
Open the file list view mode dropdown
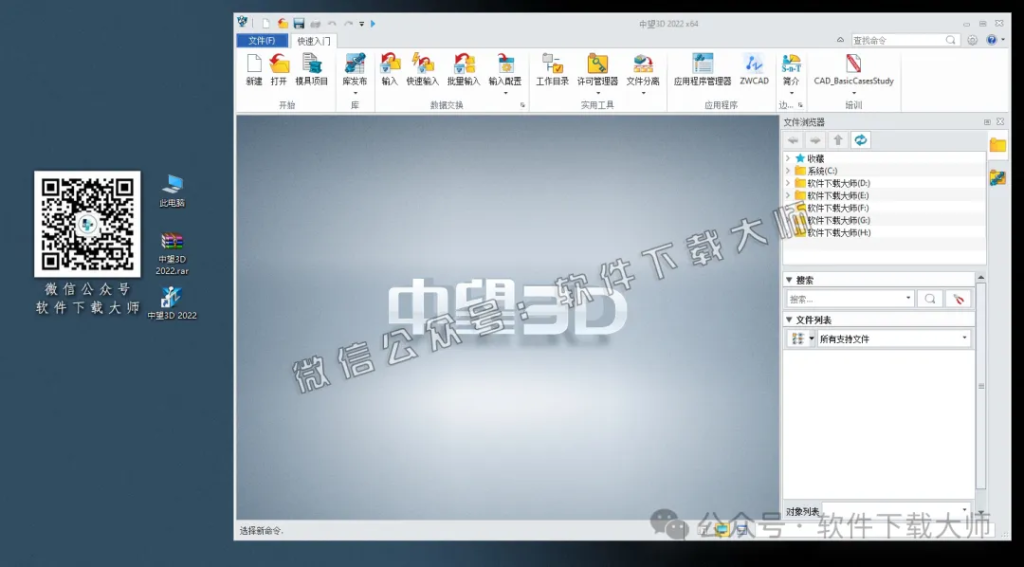pos(812,338)
